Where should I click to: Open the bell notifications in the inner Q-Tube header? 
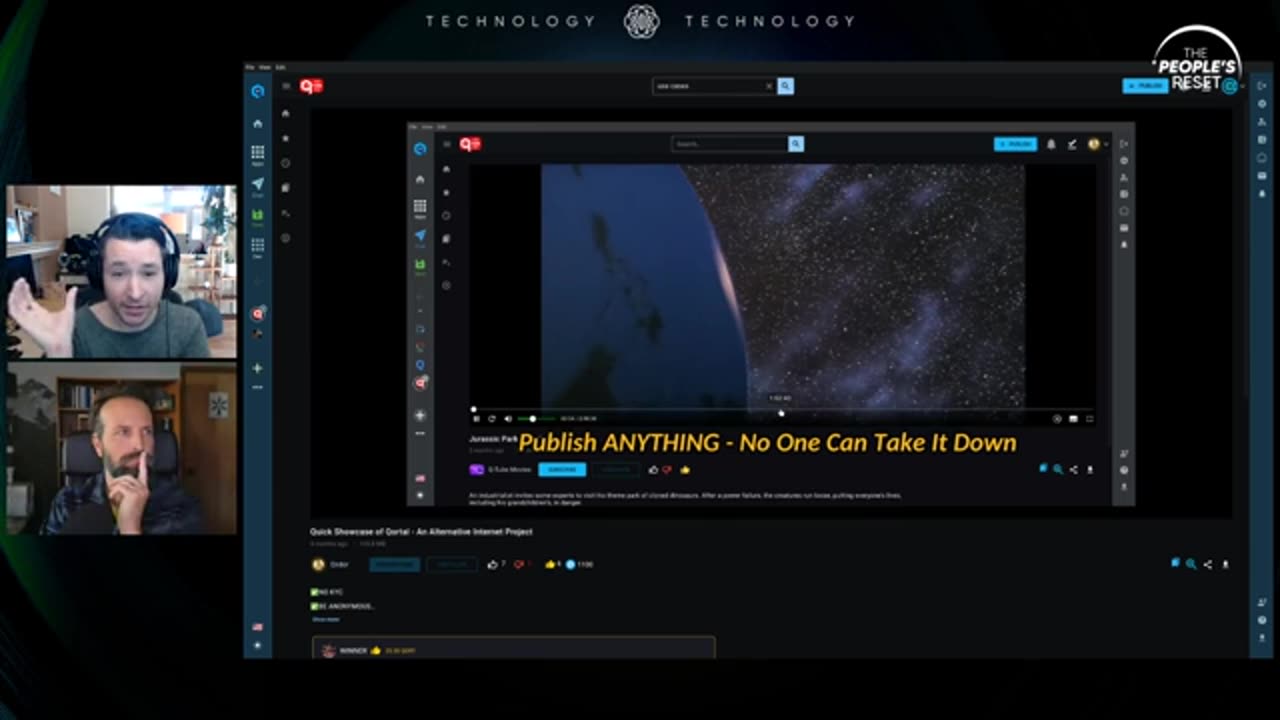1051,144
